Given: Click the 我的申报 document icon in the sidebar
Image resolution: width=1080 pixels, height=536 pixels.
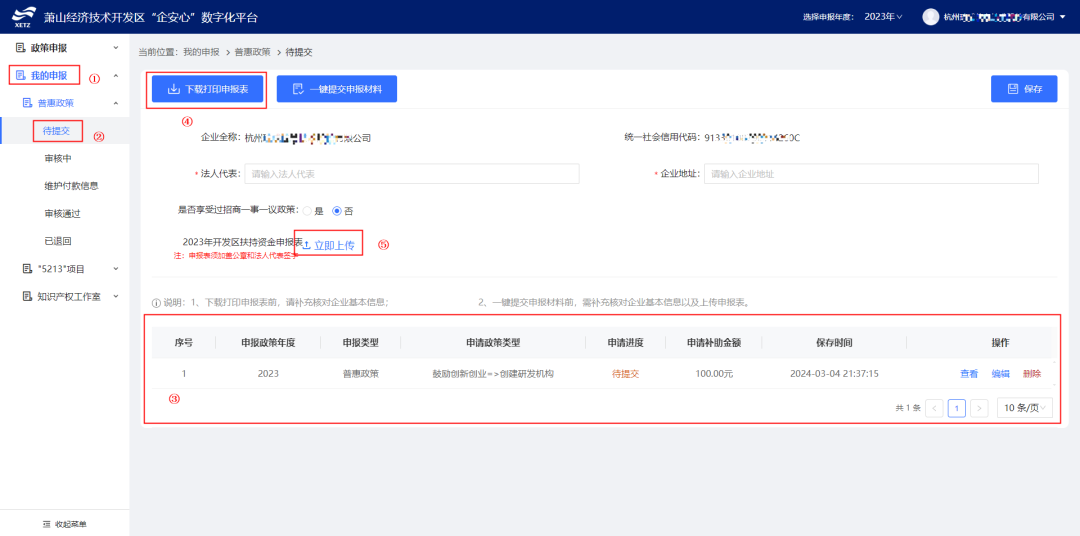Looking at the screenshot, I should click(20, 74).
